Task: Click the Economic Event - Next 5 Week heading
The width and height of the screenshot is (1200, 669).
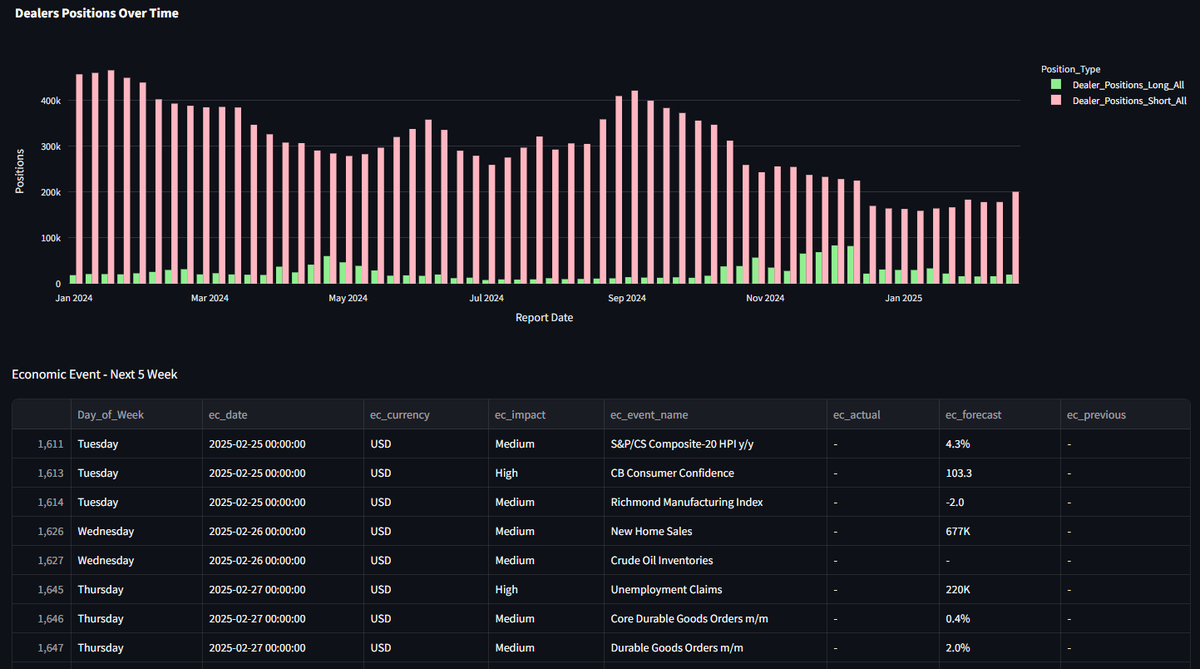Action: [95, 374]
